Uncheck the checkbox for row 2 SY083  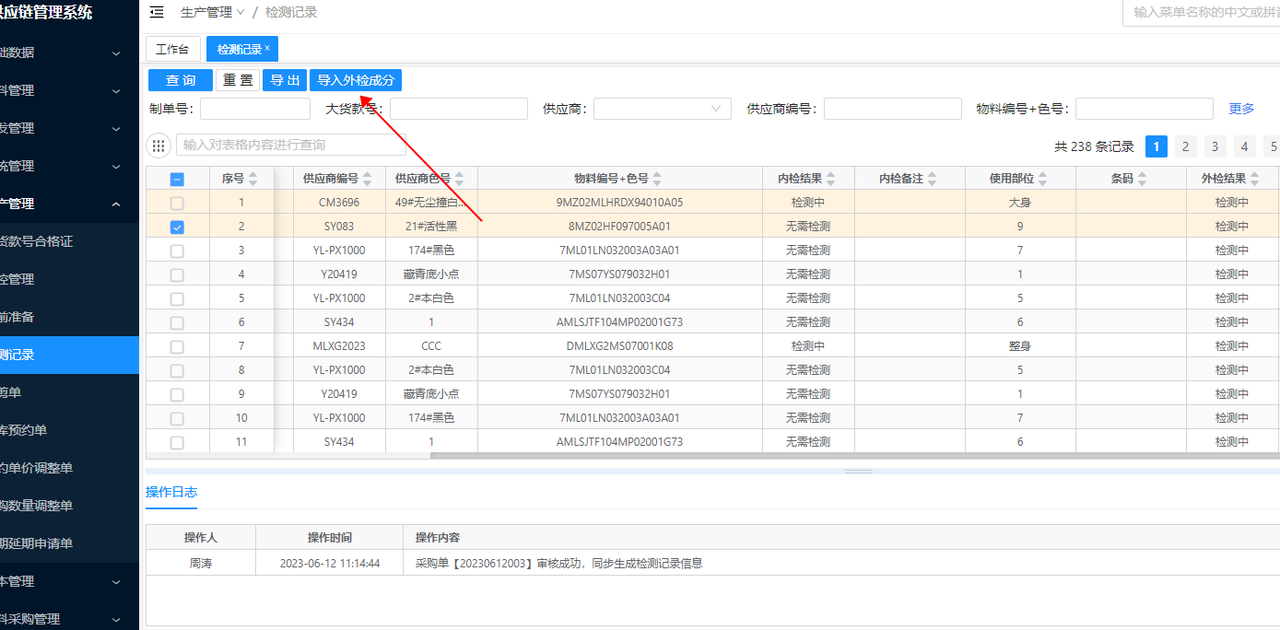[177, 227]
